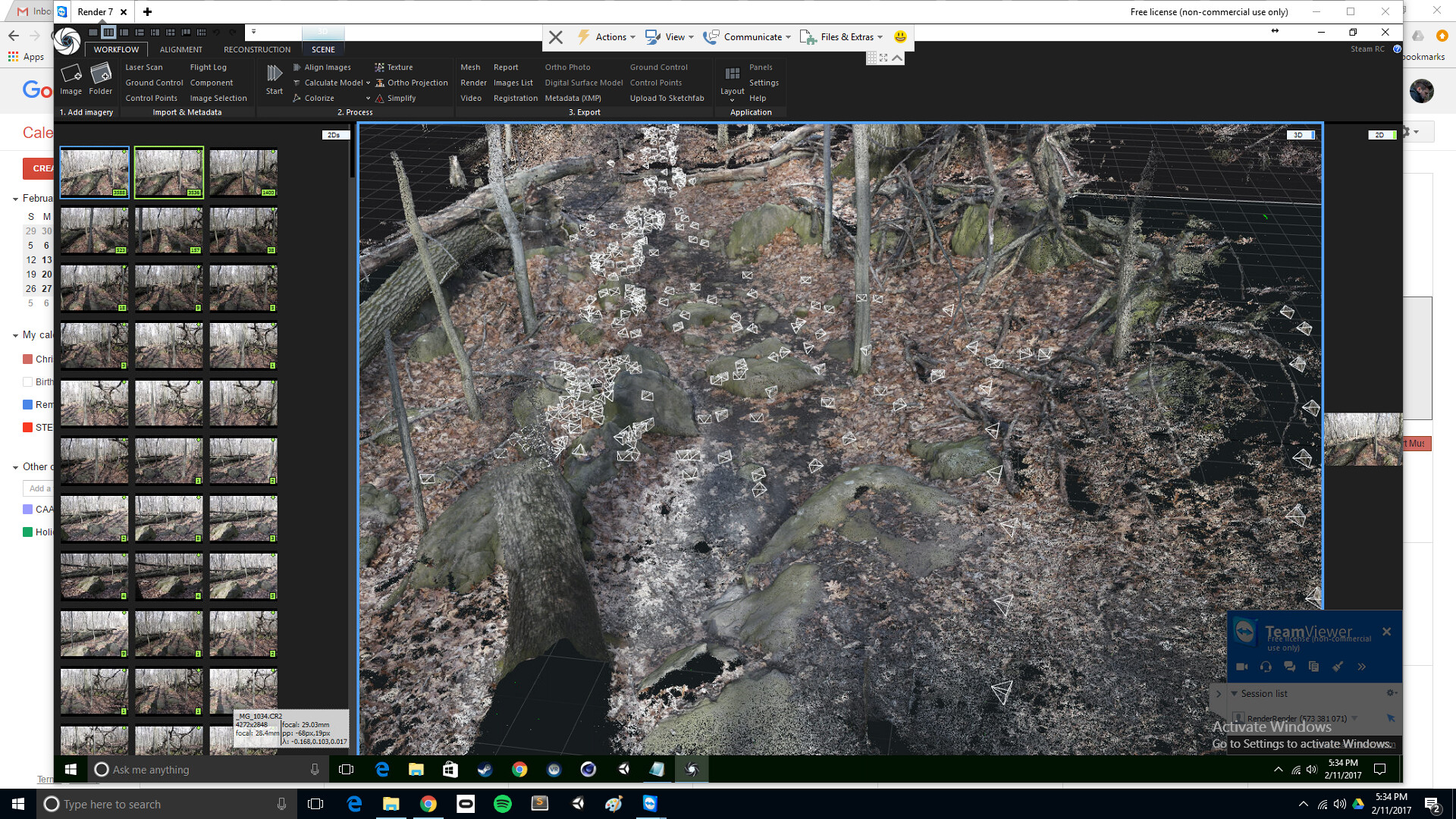1456x819 pixels.
Task: Open Help in the Application section
Action: 757,98
